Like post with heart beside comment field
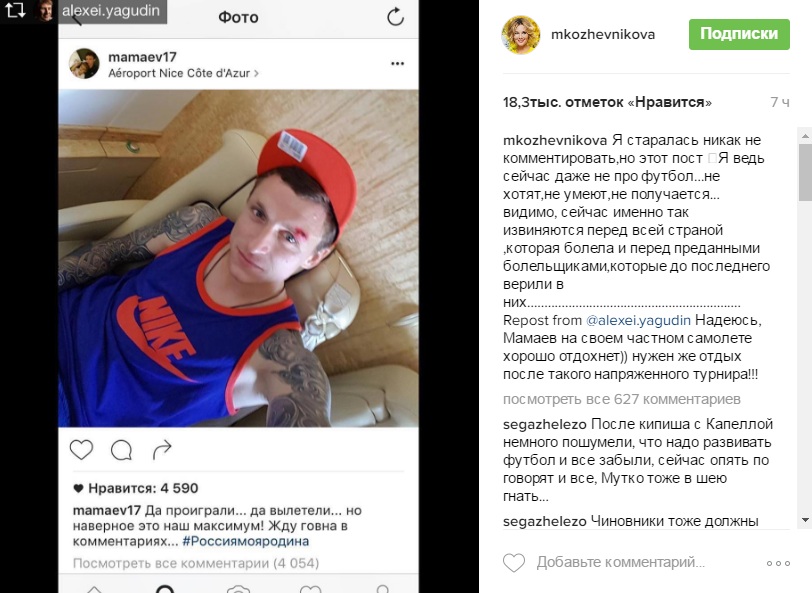The image size is (812, 593). coord(514,562)
